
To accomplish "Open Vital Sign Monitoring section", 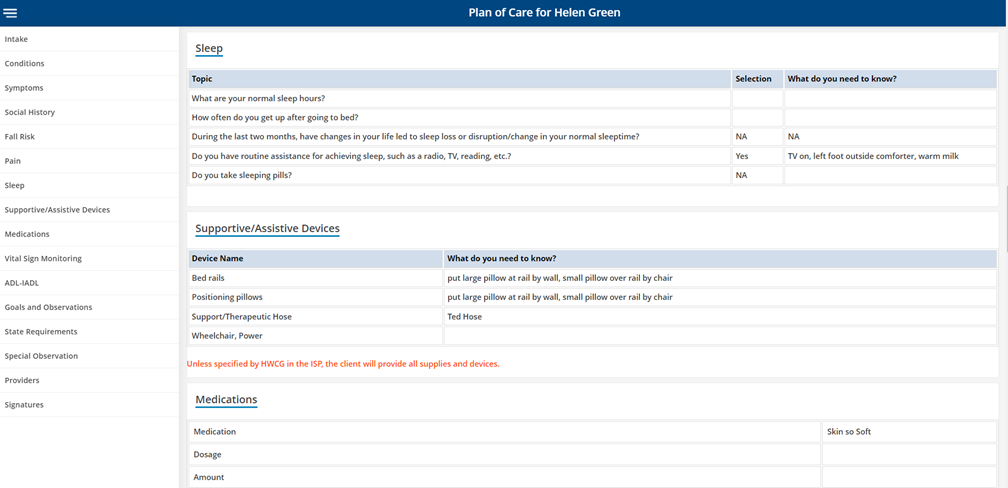I will (43, 258).
